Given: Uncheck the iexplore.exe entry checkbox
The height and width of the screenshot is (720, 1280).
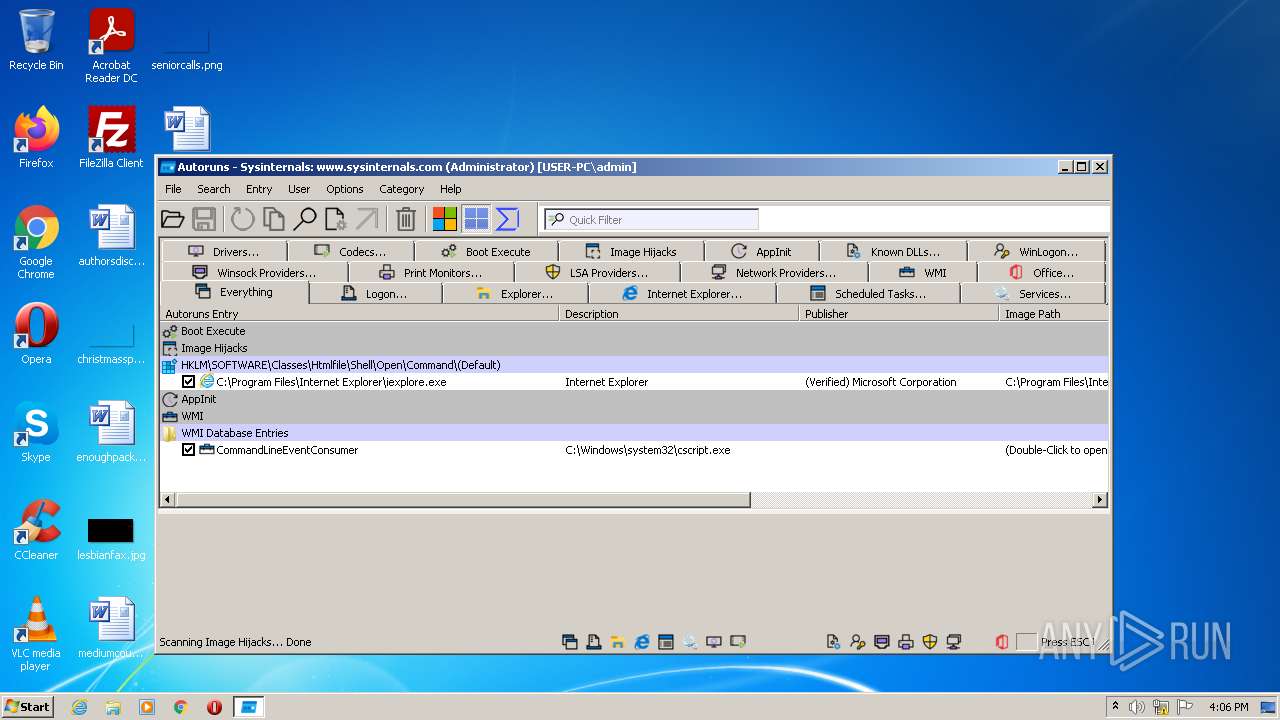Looking at the screenshot, I should [188, 382].
